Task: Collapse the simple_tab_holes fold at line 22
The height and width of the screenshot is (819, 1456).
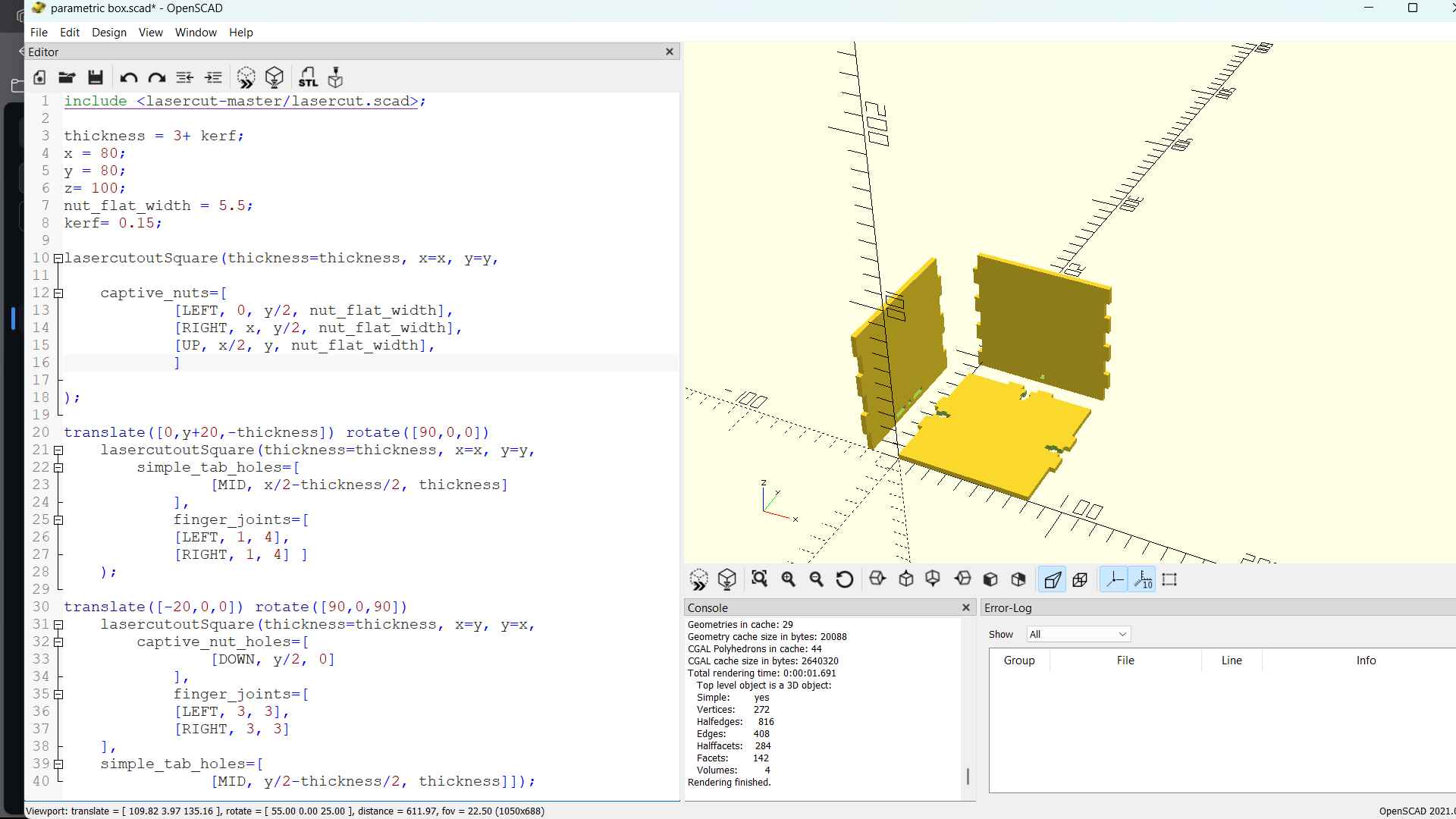Action: (58, 468)
